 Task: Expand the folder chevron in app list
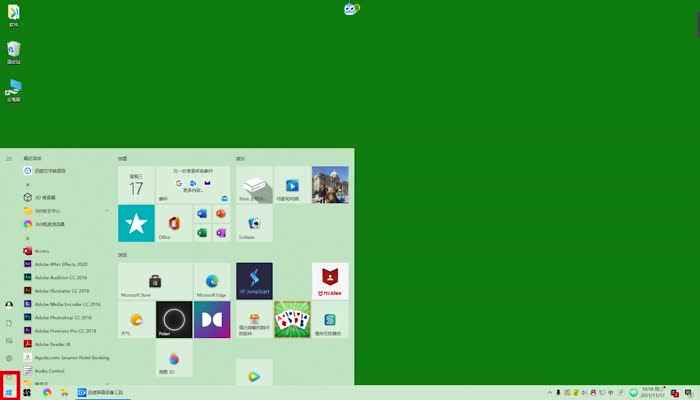[x=107, y=211]
